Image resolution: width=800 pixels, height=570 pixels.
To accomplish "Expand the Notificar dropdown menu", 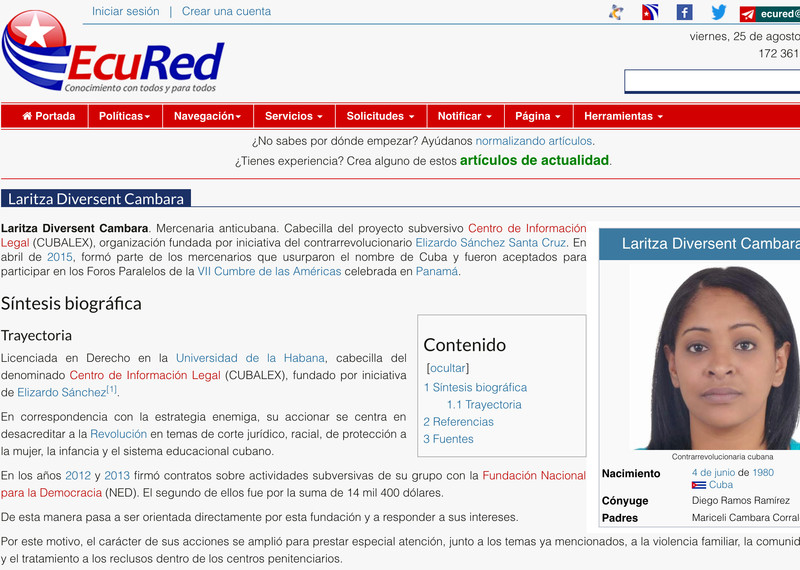I will click(465, 116).
